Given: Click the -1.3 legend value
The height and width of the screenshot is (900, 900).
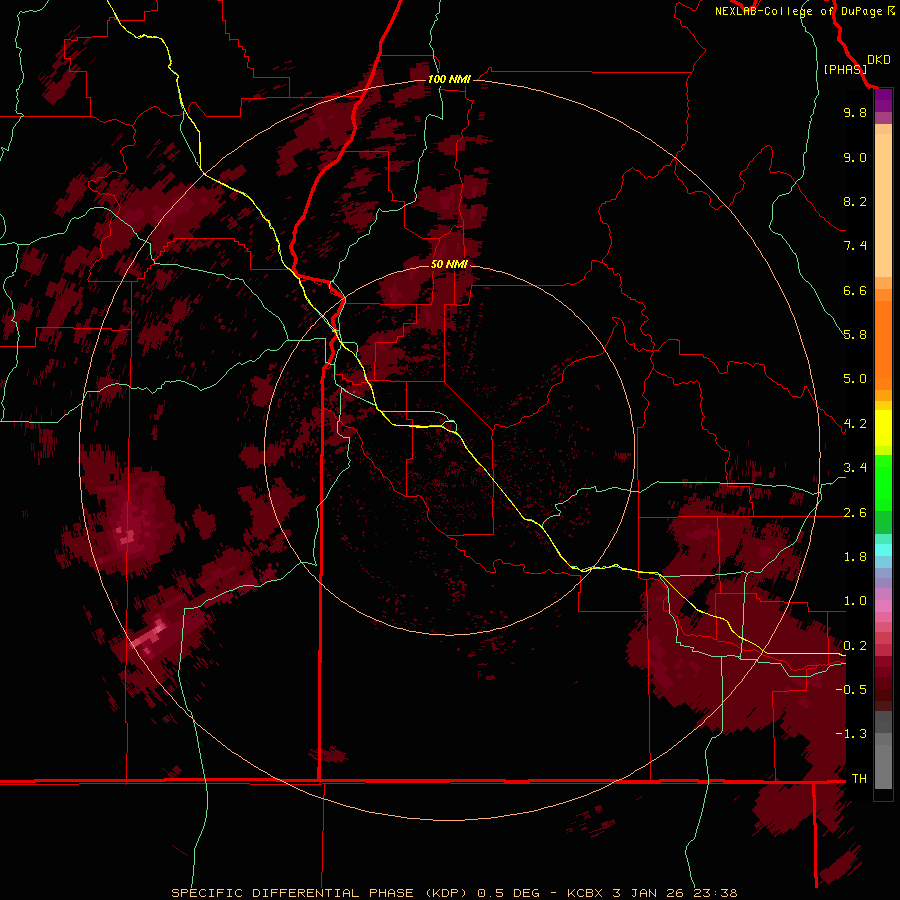Looking at the screenshot, I should pos(851,734).
